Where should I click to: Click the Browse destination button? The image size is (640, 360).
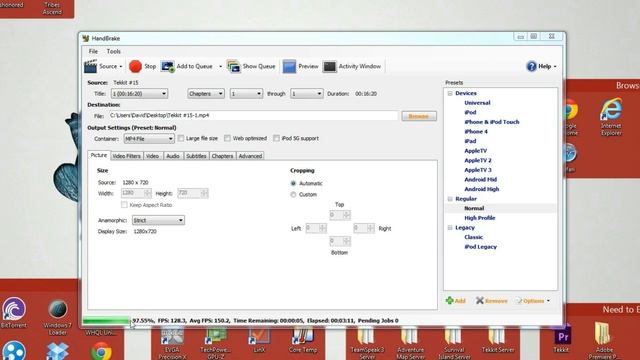tap(419, 116)
